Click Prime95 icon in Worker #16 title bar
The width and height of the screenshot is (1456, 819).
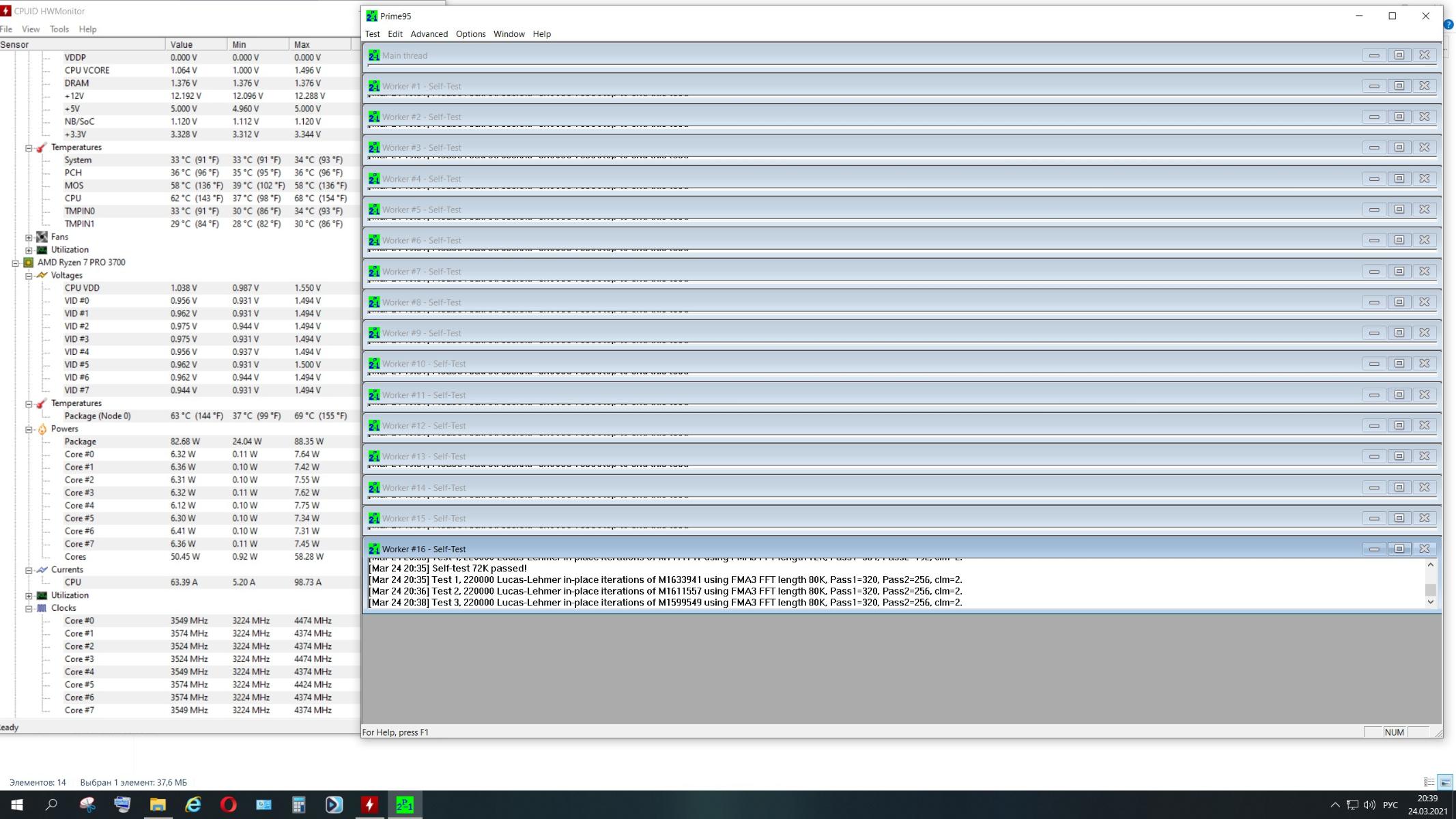point(373,549)
